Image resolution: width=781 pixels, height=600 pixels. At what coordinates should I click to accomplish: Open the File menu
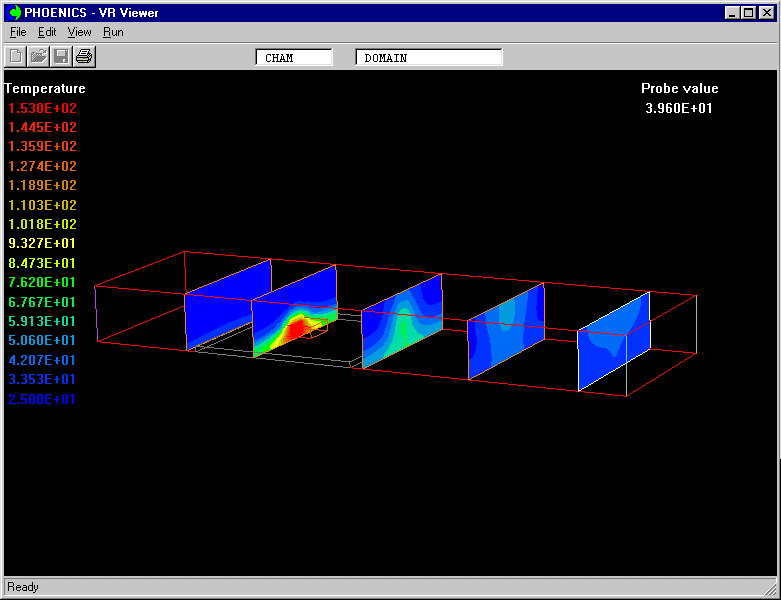tap(18, 32)
